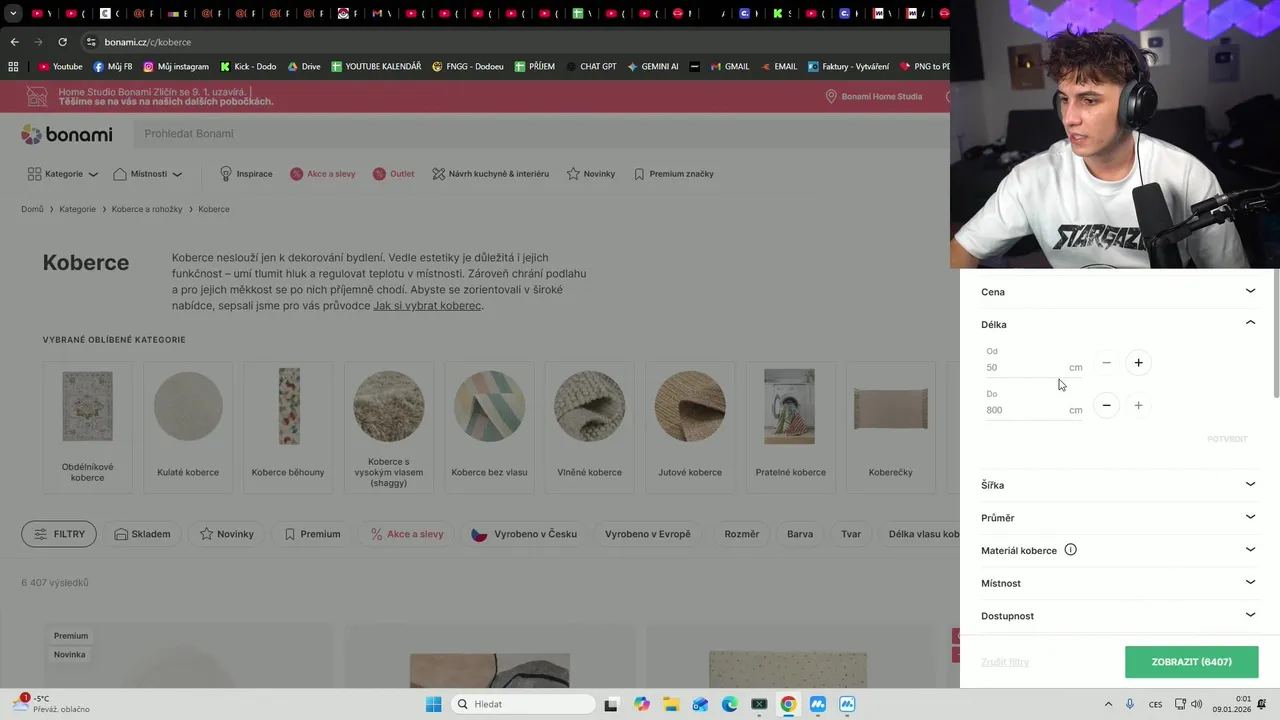Click the FILTRY button
The image size is (1280, 720).
pos(59,534)
